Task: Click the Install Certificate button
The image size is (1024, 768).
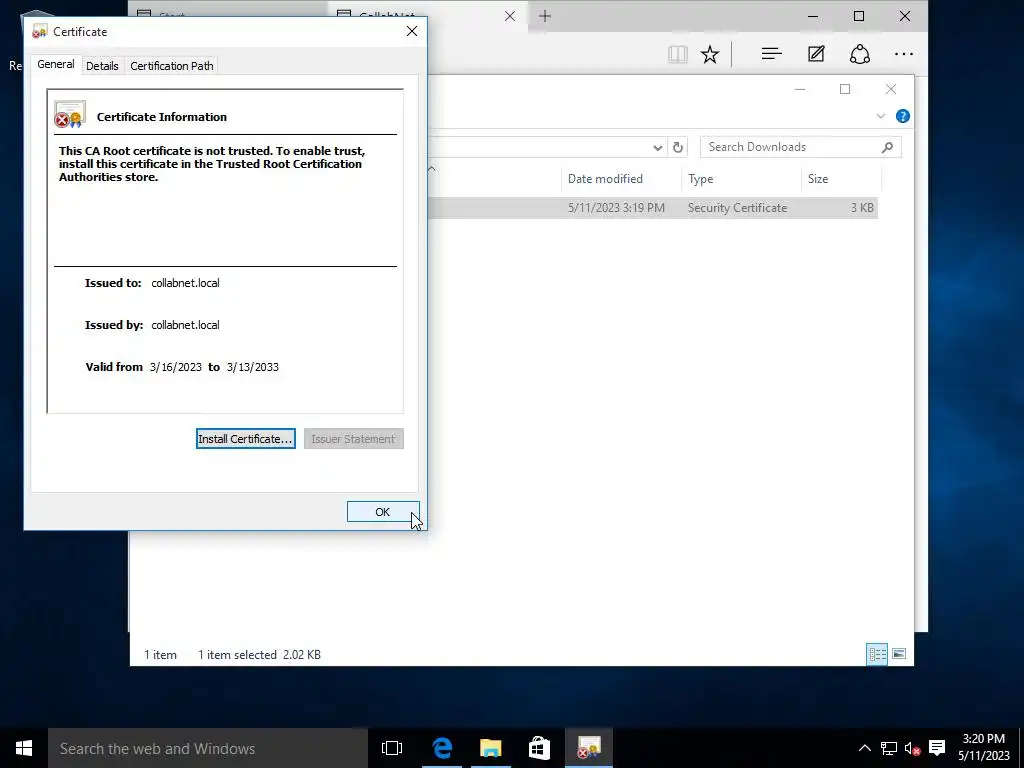Action: coord(246,439)
